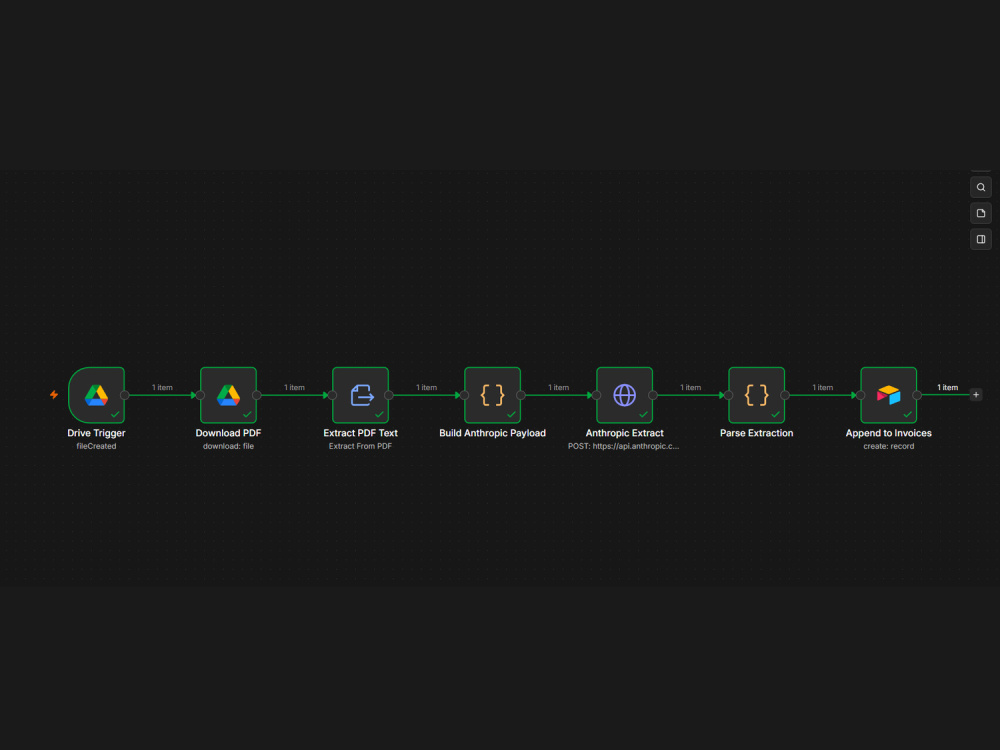The width and height of the screenshot is (1000, 750).
Task: Select the Parse Extraction code node
Action: click(x=756, y=395)
